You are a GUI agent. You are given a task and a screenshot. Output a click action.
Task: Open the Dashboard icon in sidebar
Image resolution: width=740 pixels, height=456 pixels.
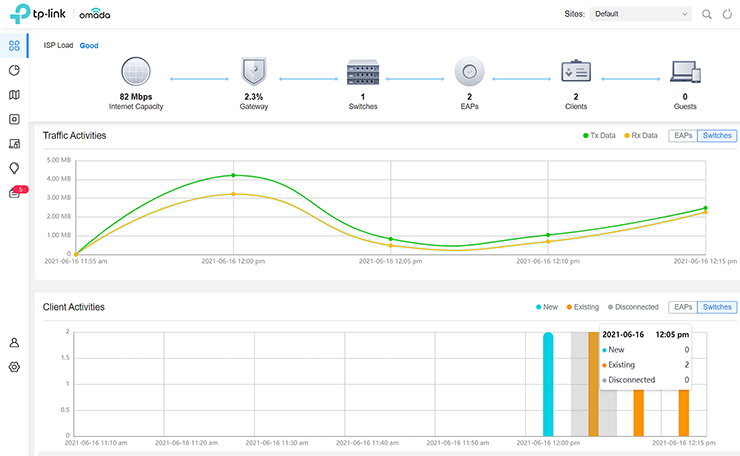pos(14,46)
